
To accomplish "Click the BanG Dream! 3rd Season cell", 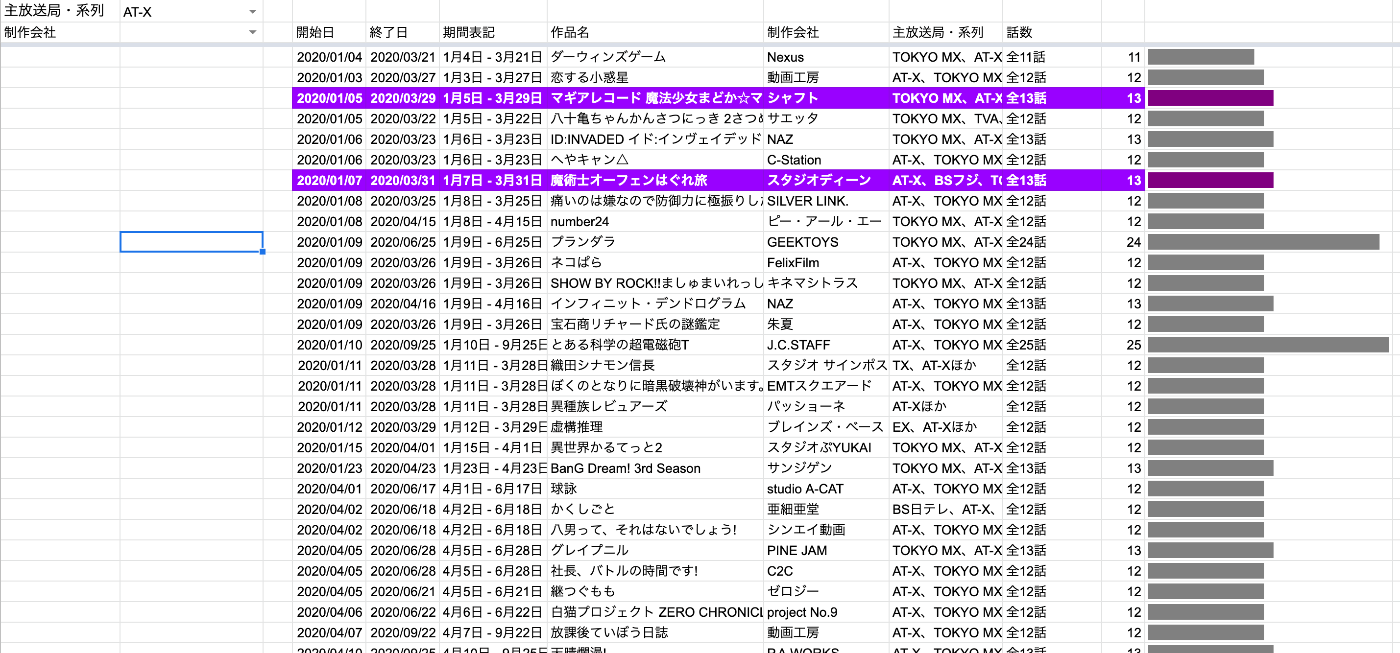I will pos(655,468).
